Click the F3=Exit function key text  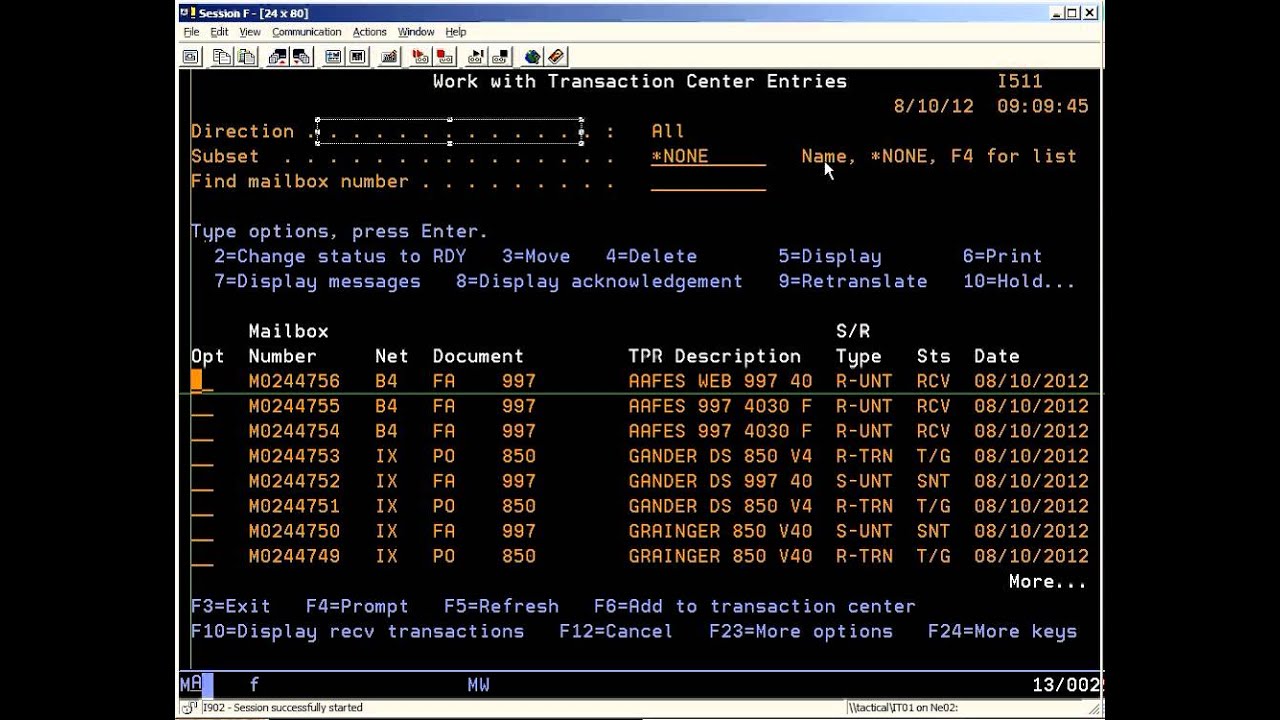(231, 606)
